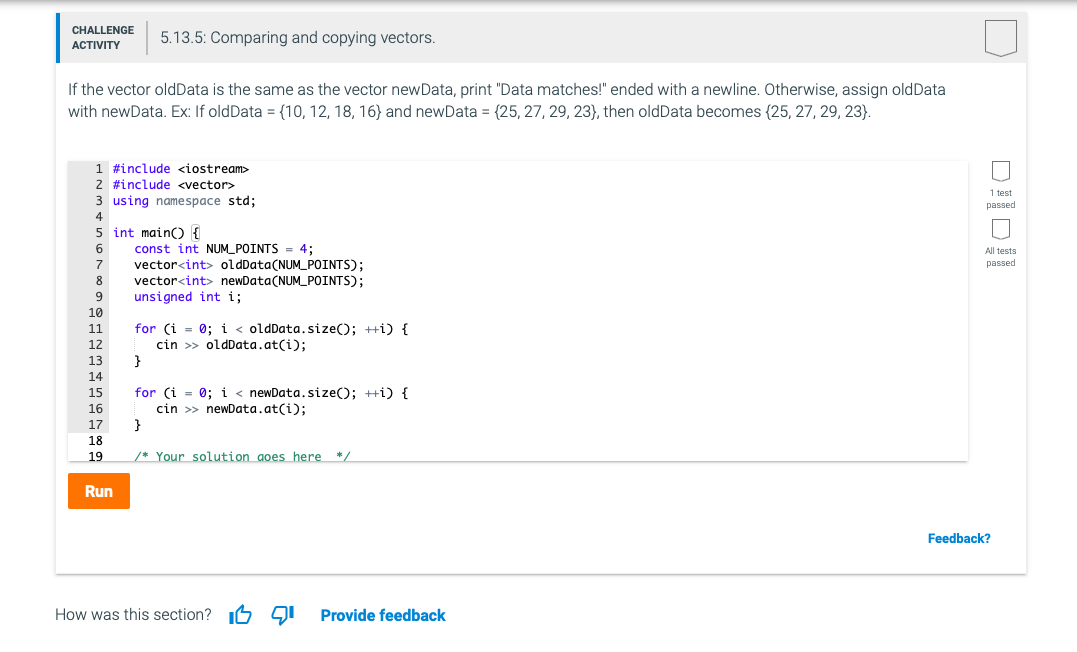Give a thumbs down for this section
This screenshot has height=652, width=1077.
point(281,615)
